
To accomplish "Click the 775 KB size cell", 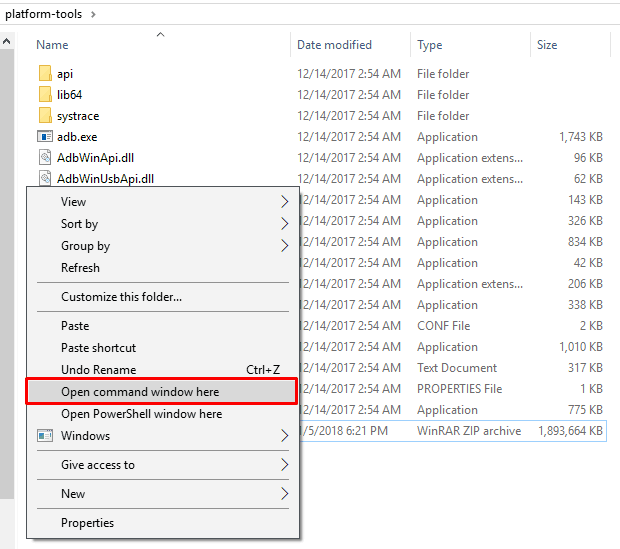I will (585, 409).
